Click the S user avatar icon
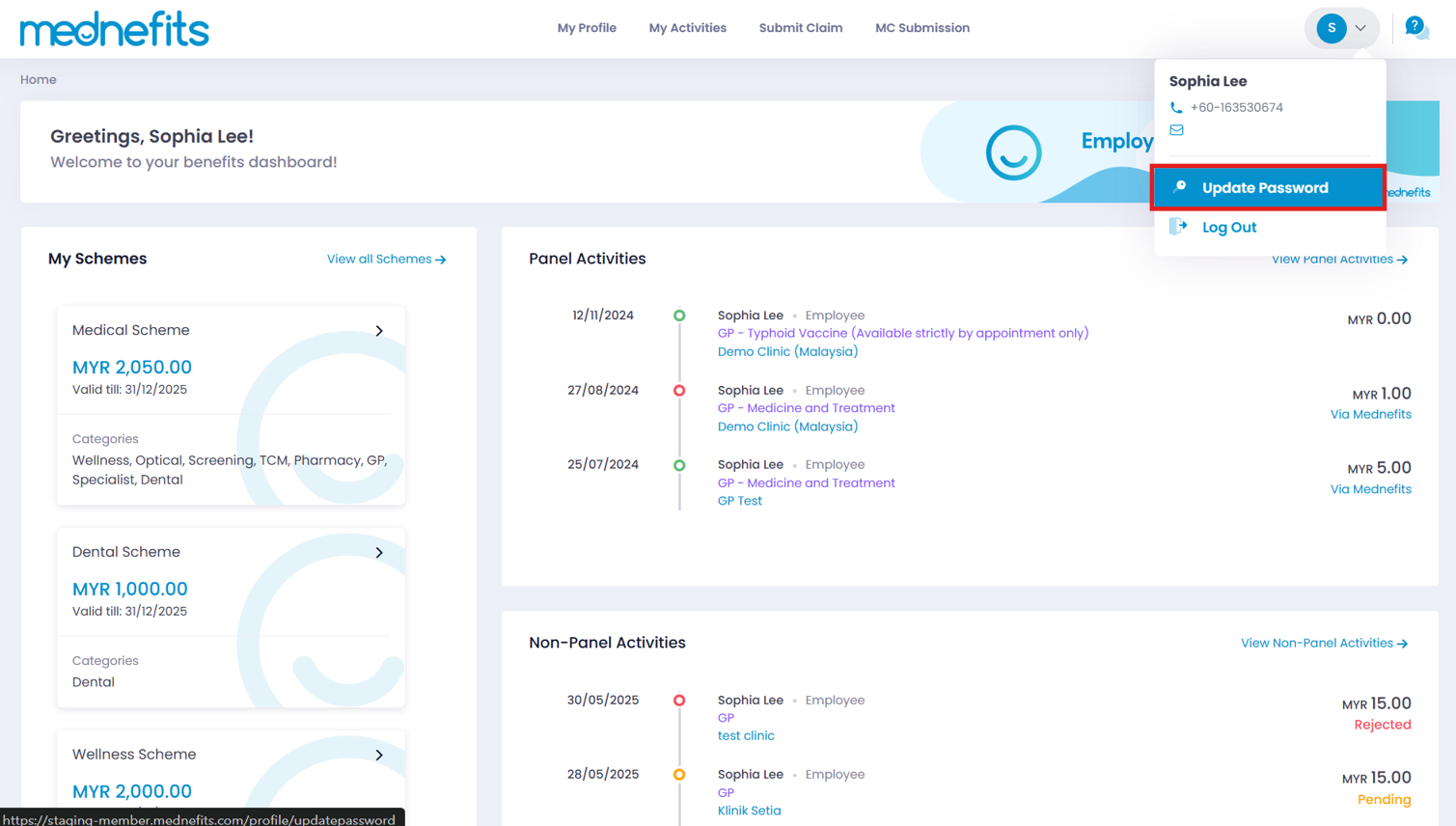The image size is (1456, 826). (1331, 28)
